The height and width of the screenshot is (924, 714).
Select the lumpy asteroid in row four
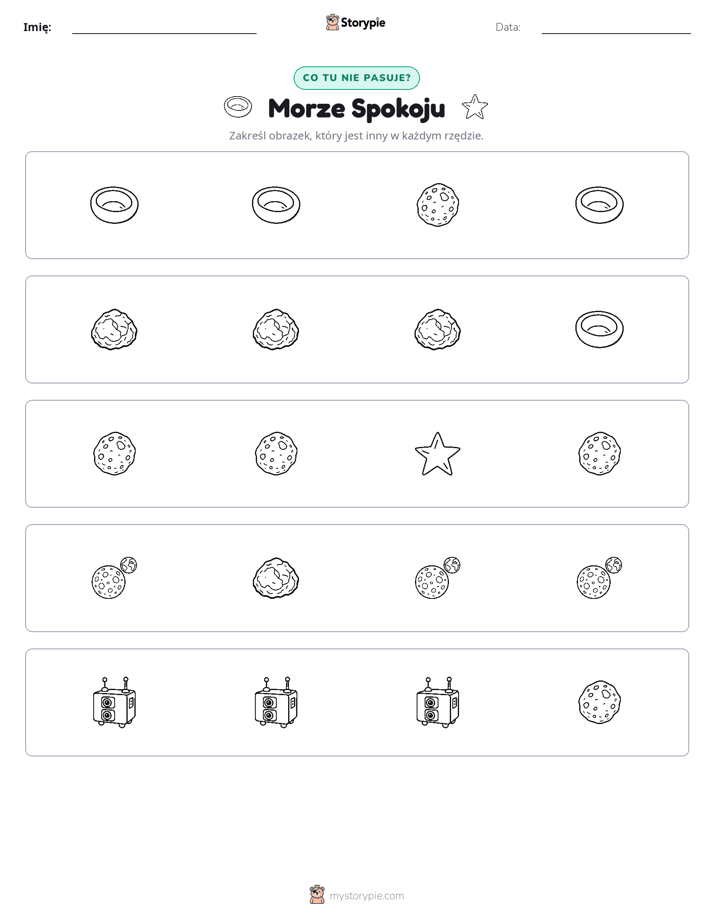pos(276,578)
